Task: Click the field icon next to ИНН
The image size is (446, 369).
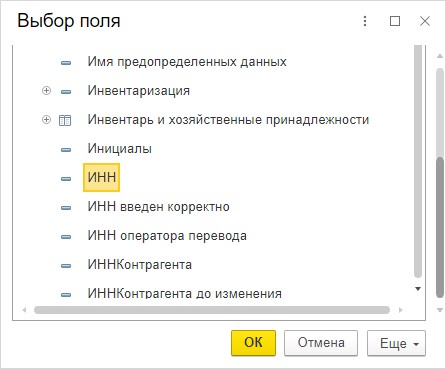Action: pyautogui.click(x=66, y=179)
